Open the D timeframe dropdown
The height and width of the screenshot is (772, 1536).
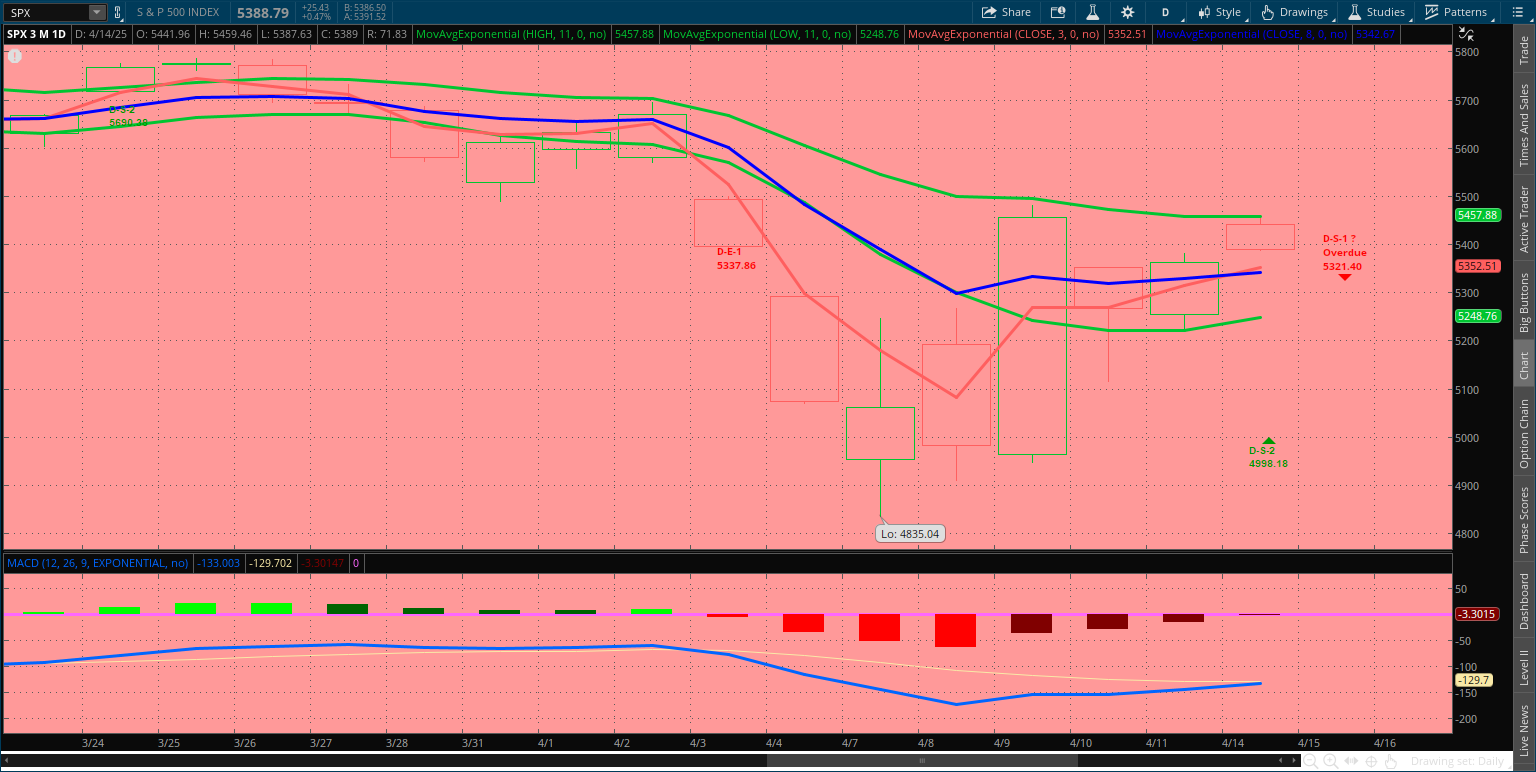click(x=1165, y=12)
